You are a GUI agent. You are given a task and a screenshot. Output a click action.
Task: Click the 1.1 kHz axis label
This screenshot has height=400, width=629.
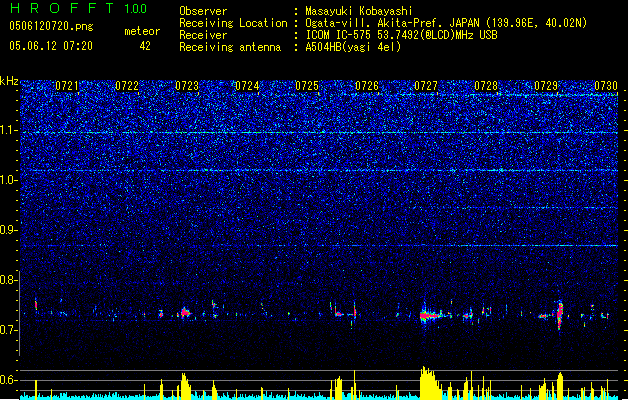pyautogui.click(x=9, y=130)
